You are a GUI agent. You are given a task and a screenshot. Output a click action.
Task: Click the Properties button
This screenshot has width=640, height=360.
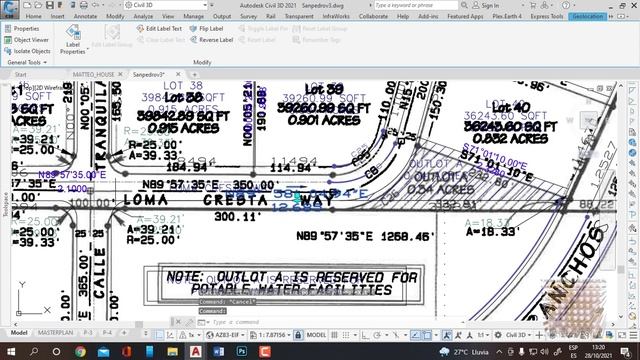22,29
